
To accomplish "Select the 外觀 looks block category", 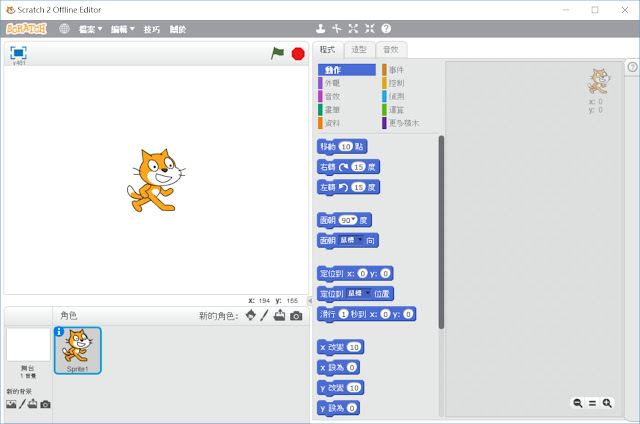I will pos(347,83).
